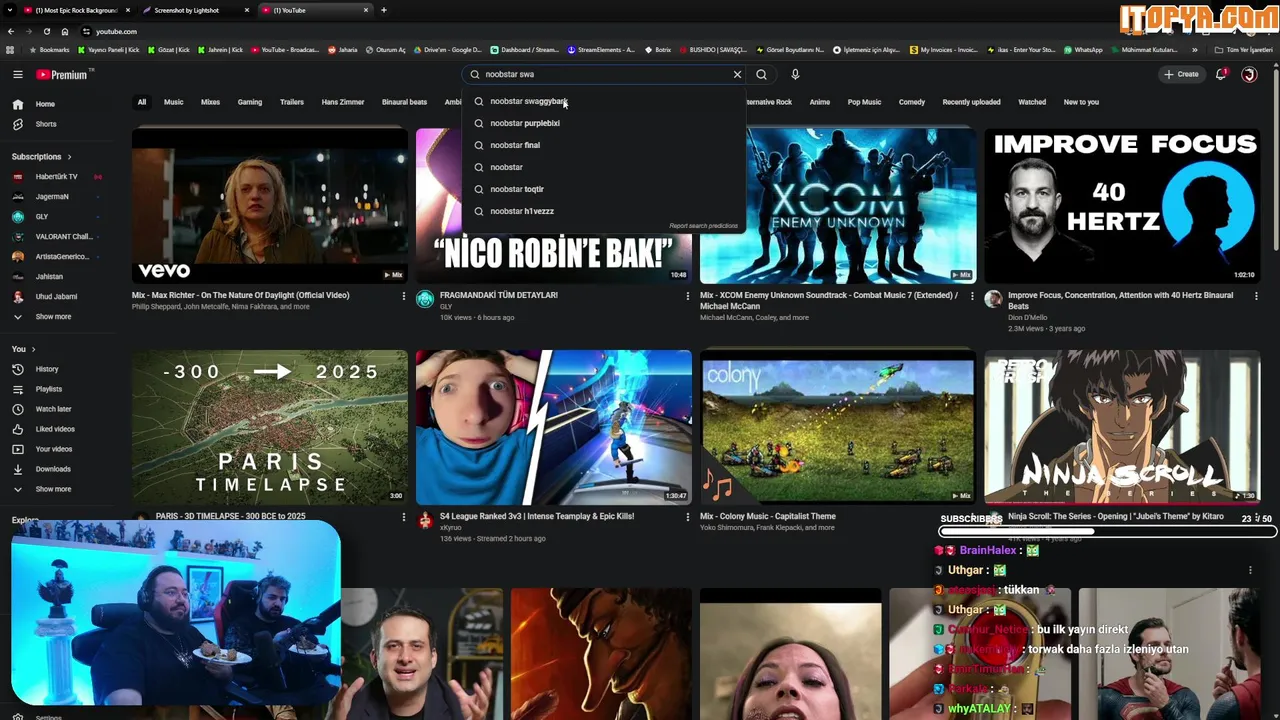Reload the page in browser
The width and height of the screenshot is (1280, 720).
(x=46, y=31)
